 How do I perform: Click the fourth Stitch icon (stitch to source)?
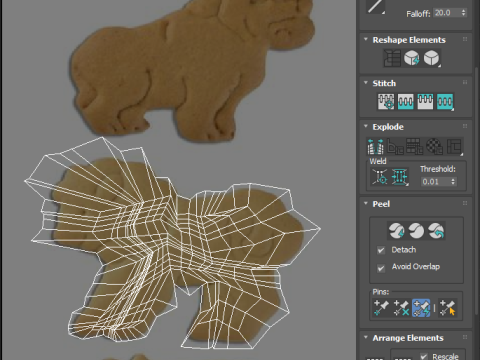[445, 102]
